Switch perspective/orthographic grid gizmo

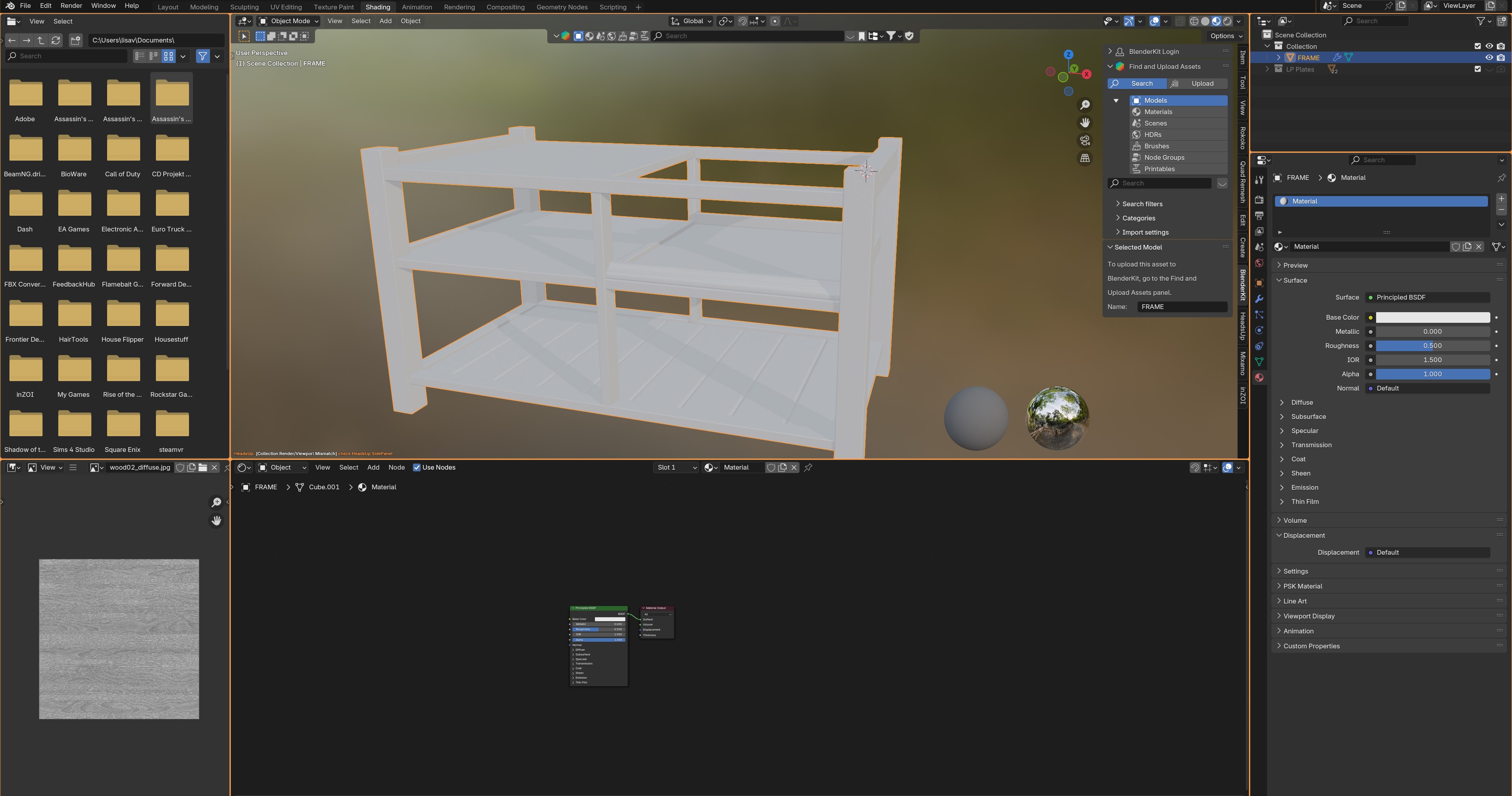click(1085, 158)
